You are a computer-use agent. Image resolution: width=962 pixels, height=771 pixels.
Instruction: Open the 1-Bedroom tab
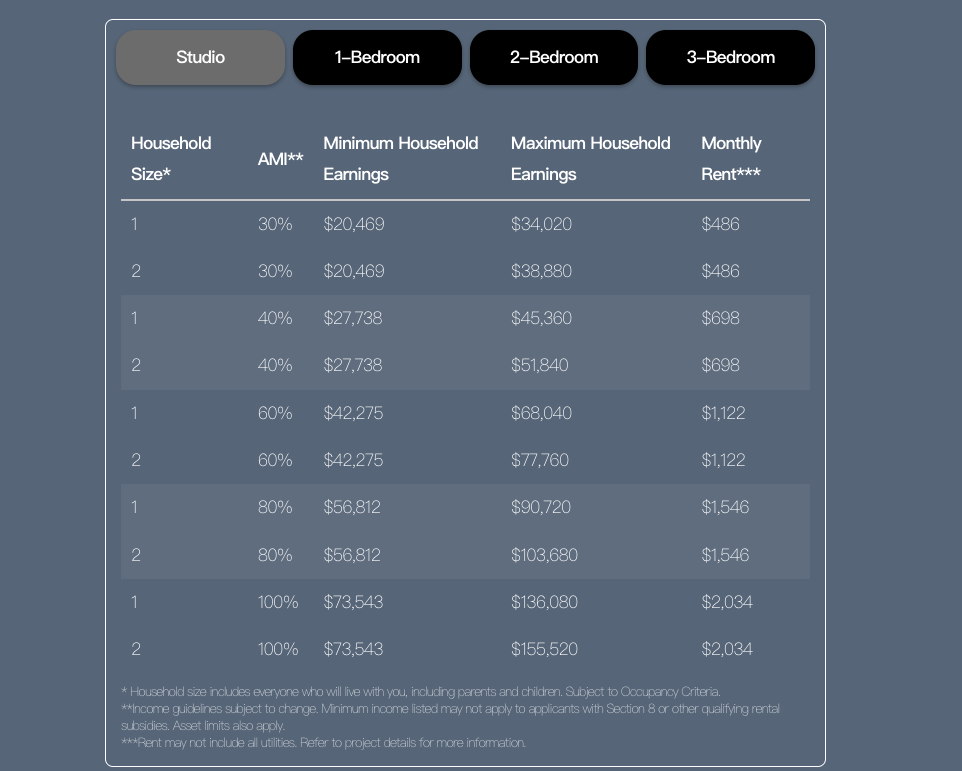(x=377, y=57)
